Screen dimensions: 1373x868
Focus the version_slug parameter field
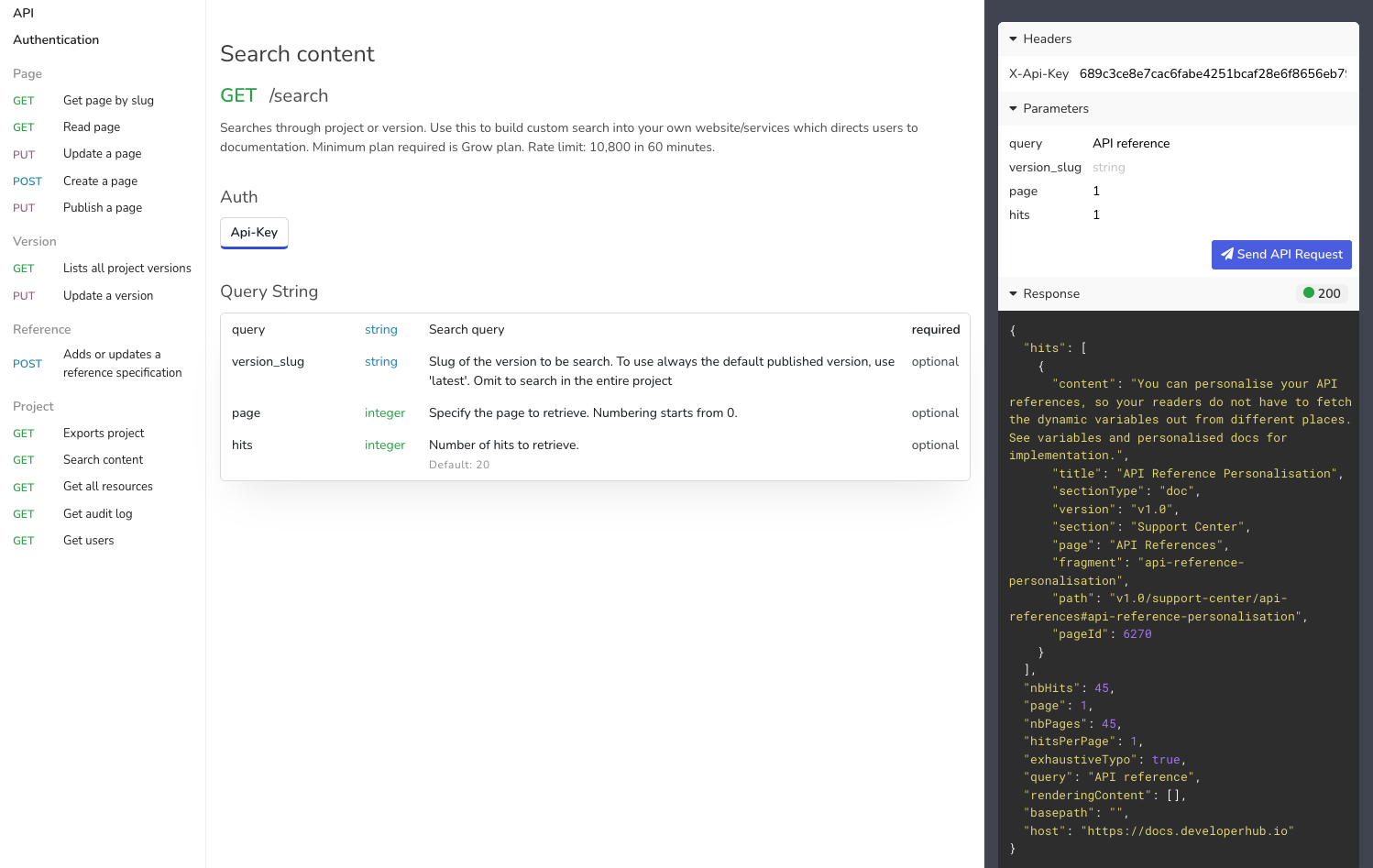[x=1219, y=167]
